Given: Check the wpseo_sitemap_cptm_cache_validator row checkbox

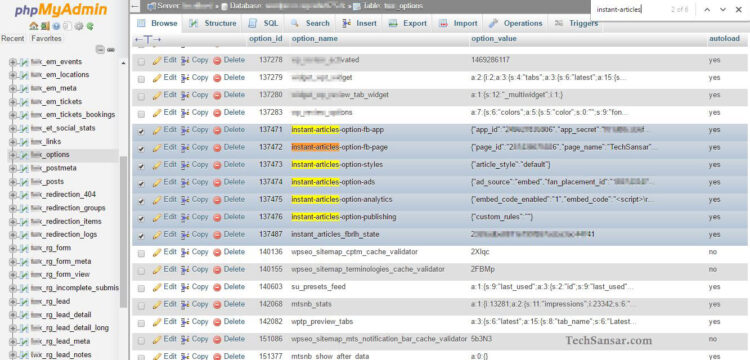Looking at the screenshot, I should [x=141, y=253].
